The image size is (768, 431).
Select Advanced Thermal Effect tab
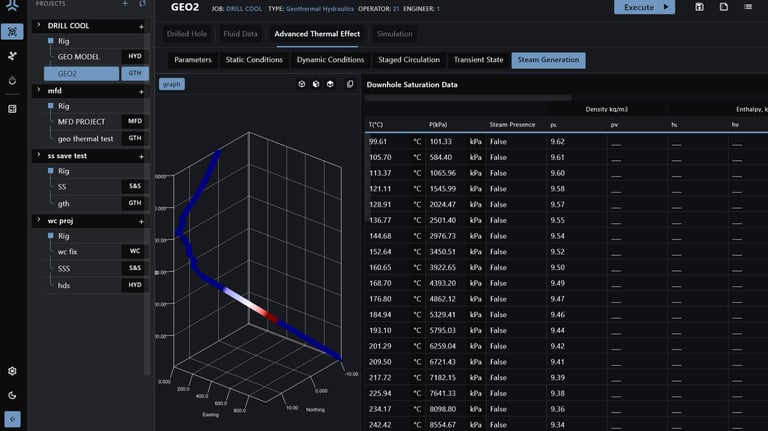click(317, 34)
